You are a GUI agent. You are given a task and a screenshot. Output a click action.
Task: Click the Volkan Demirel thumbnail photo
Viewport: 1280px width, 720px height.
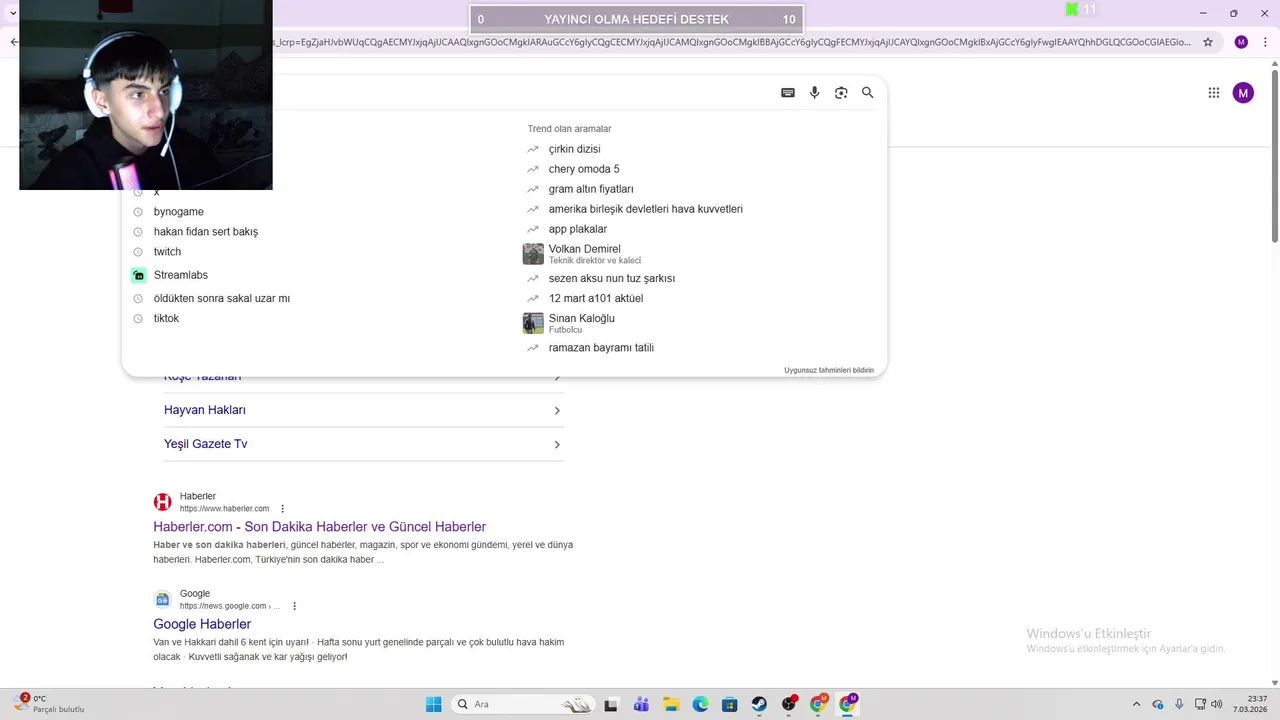533,254
